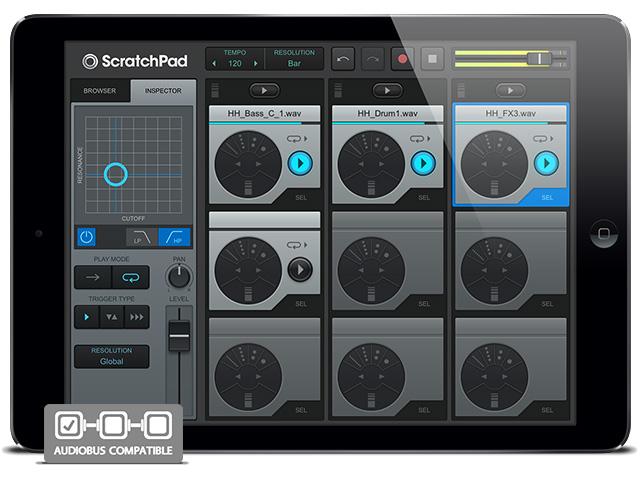
Task: Increase tempo with the right arrow
Action: [255, 64]
